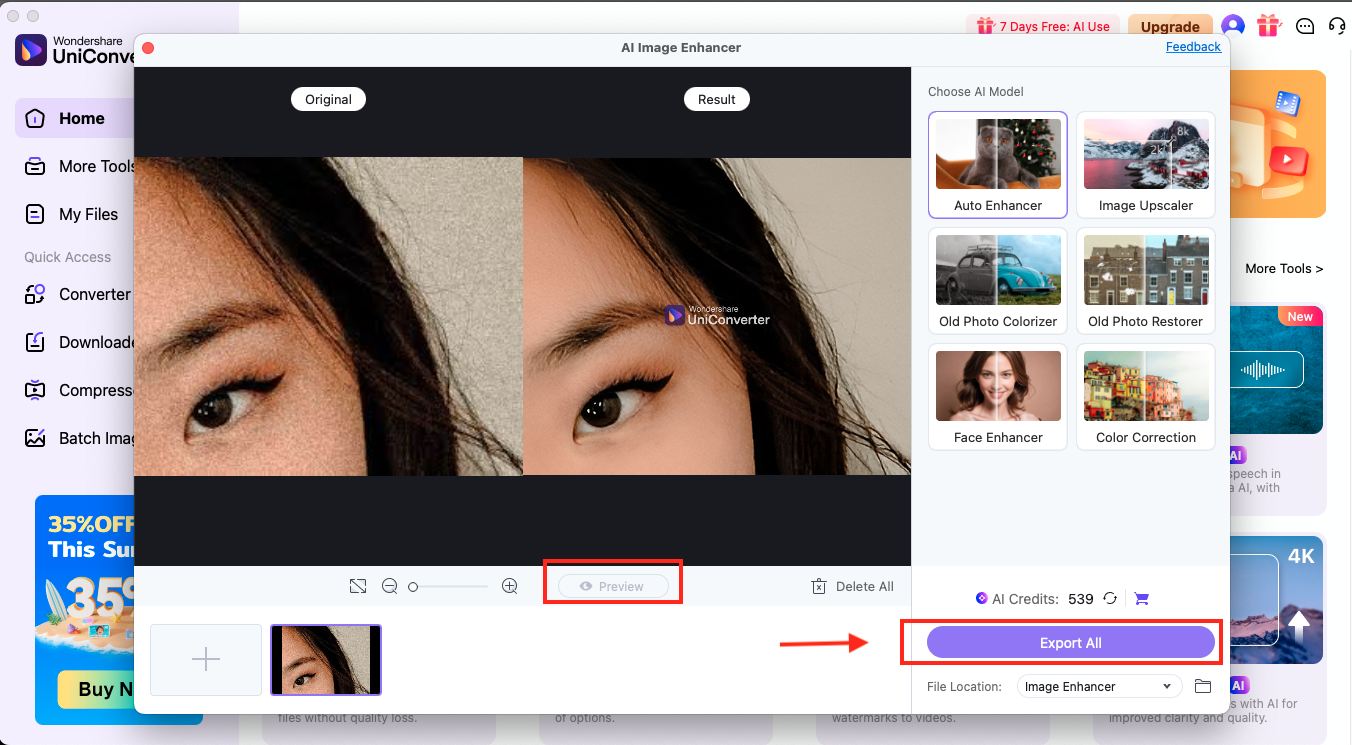
Task: Click the Choose AI Model heading
Action: click(x=975, y=91)
